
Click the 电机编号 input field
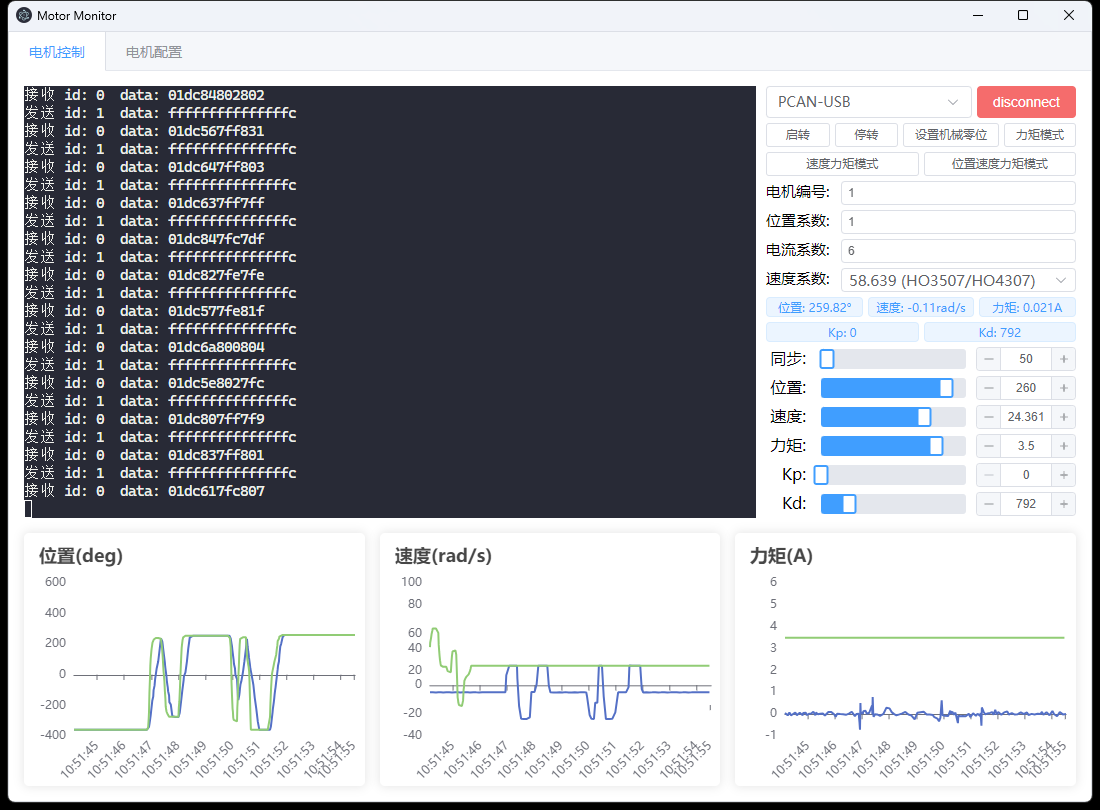click(957, 193)
